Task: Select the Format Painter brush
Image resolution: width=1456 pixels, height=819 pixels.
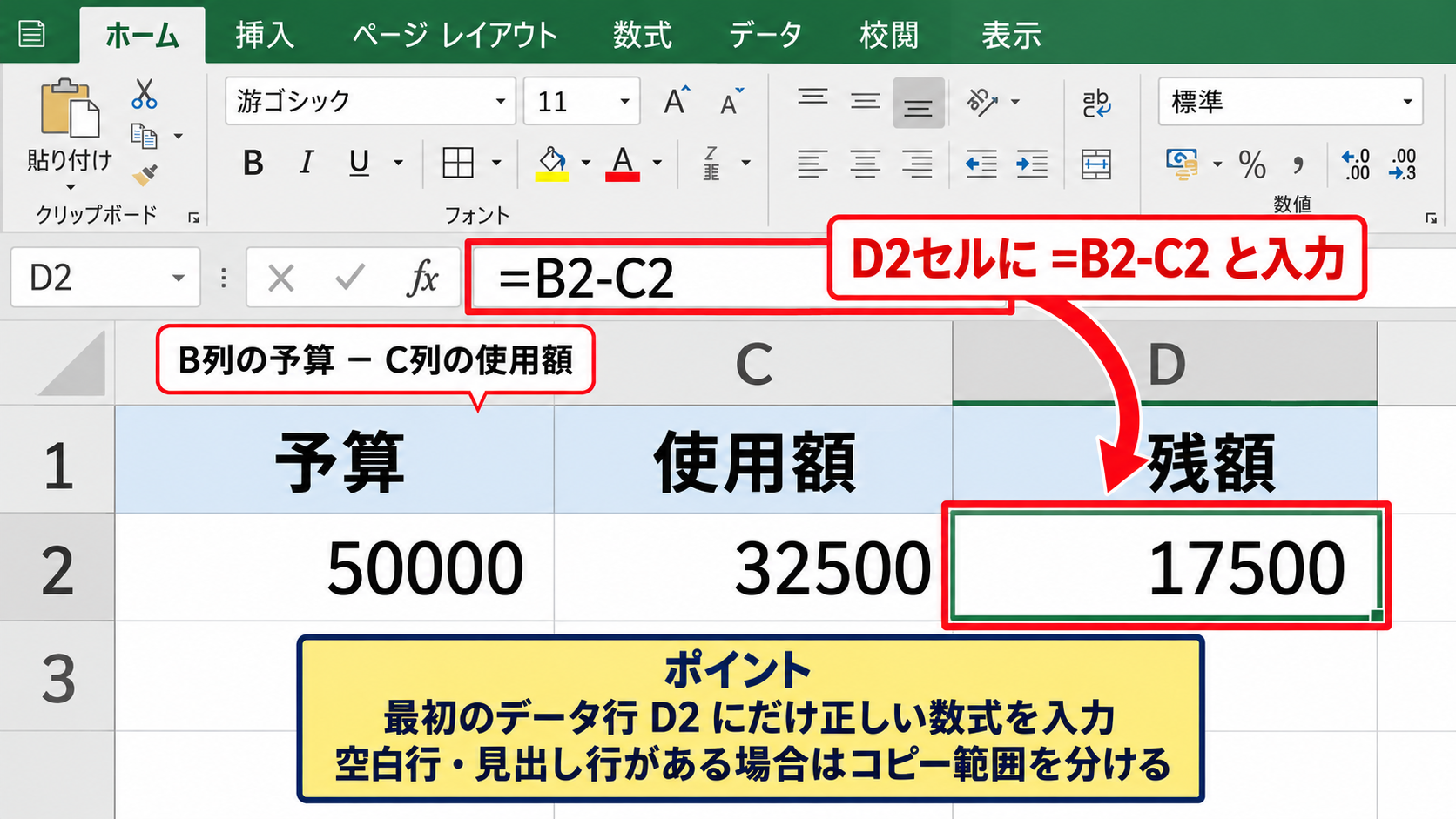Action: [x=145, y=175]
